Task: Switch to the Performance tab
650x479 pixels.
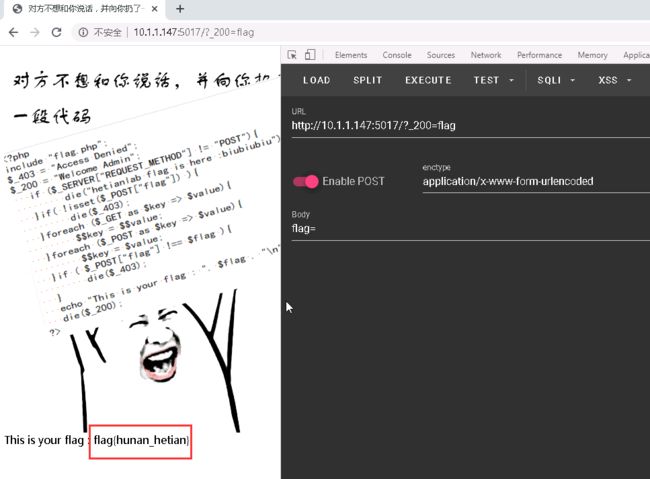Action: pos(539,55)
